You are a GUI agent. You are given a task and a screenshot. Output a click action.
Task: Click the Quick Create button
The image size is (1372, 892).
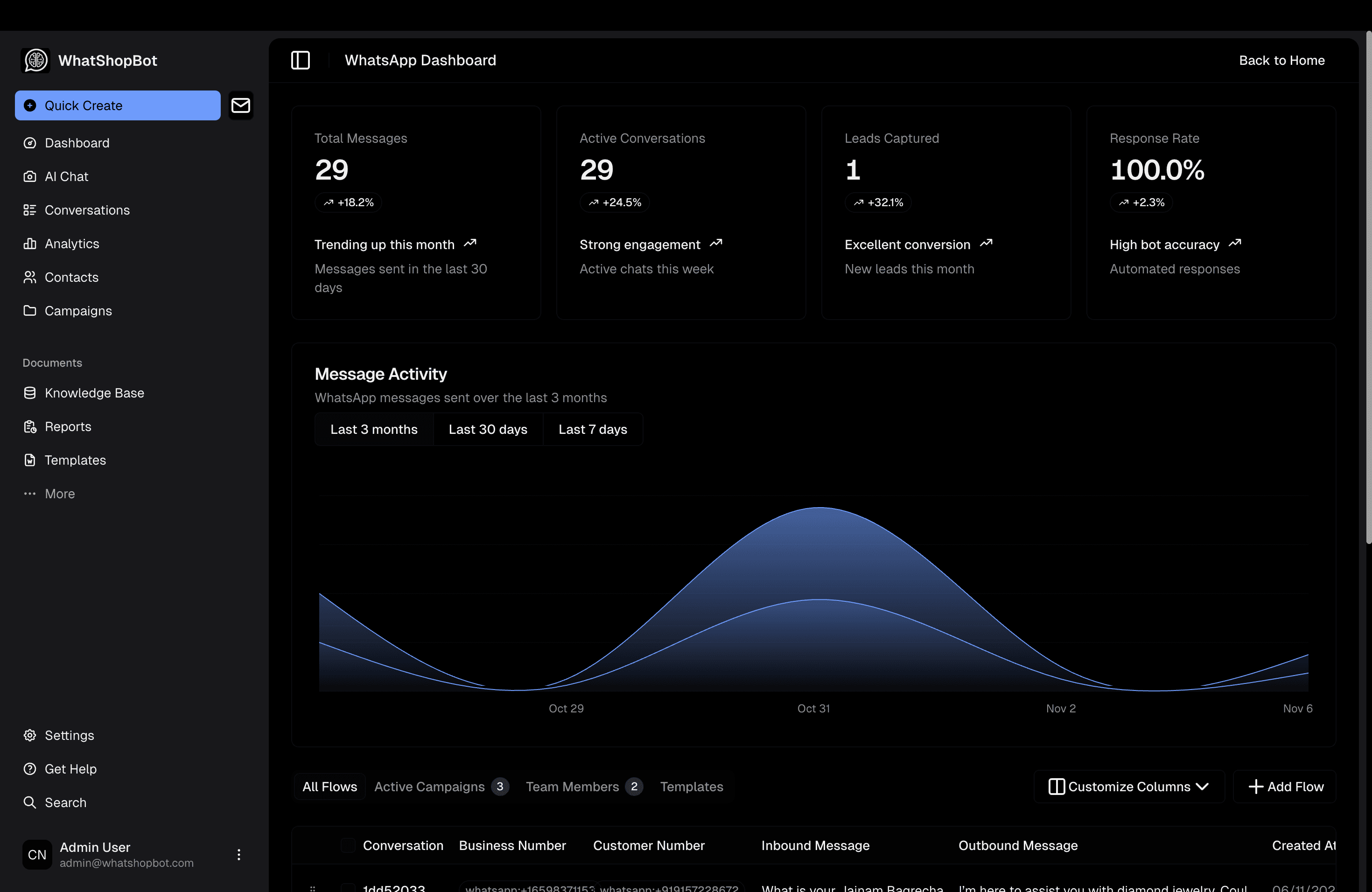(118, 105)
